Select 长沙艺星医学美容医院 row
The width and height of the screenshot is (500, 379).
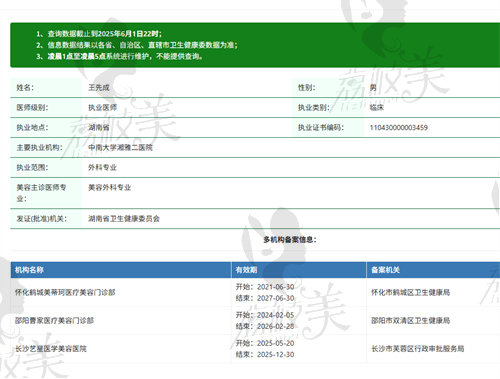(255, 349)
